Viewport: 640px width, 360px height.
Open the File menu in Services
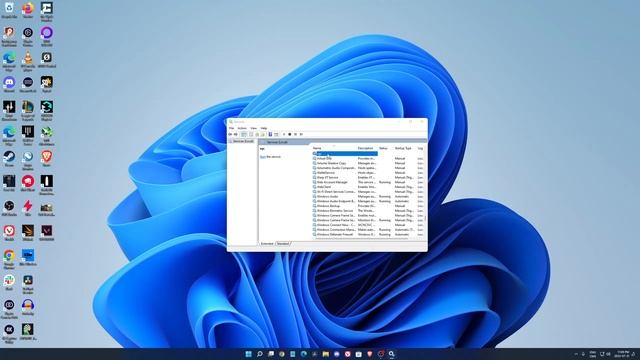[231, 128]
